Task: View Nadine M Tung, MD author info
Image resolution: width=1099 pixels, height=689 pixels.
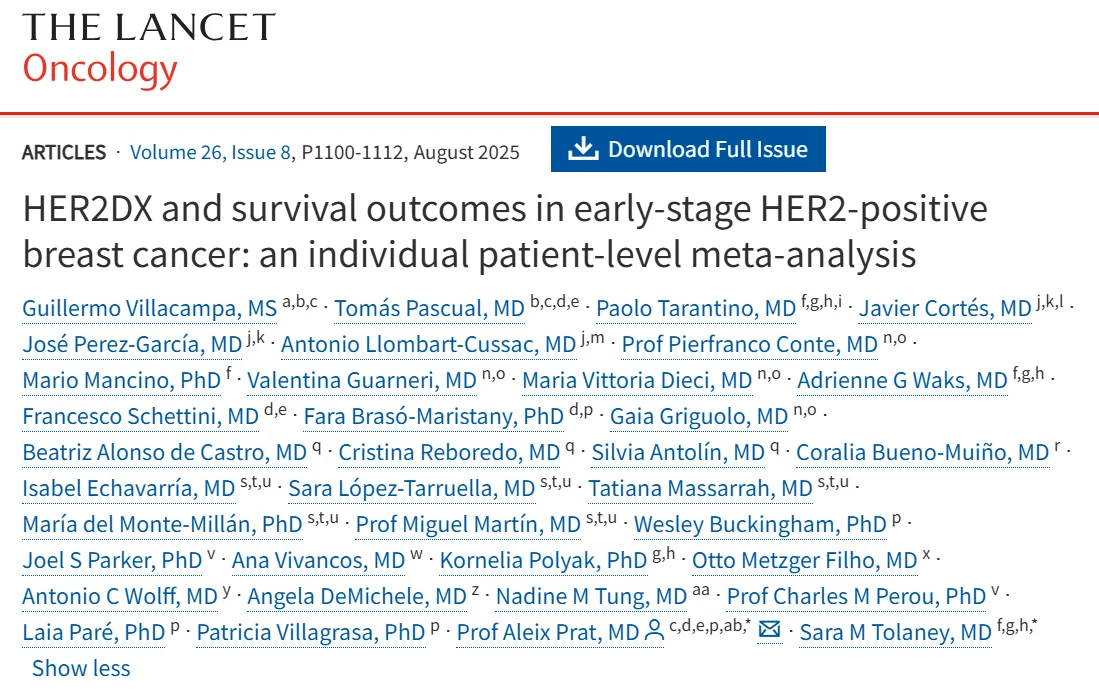Action: 591,597
